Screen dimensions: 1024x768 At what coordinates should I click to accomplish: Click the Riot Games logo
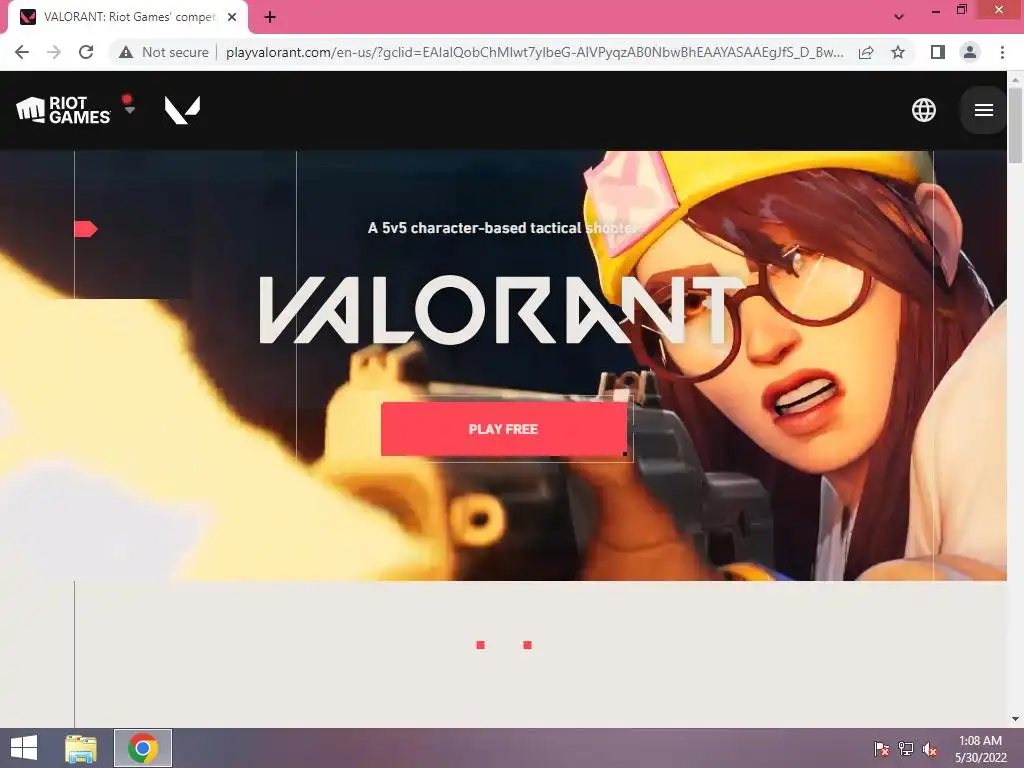point(63,110)
